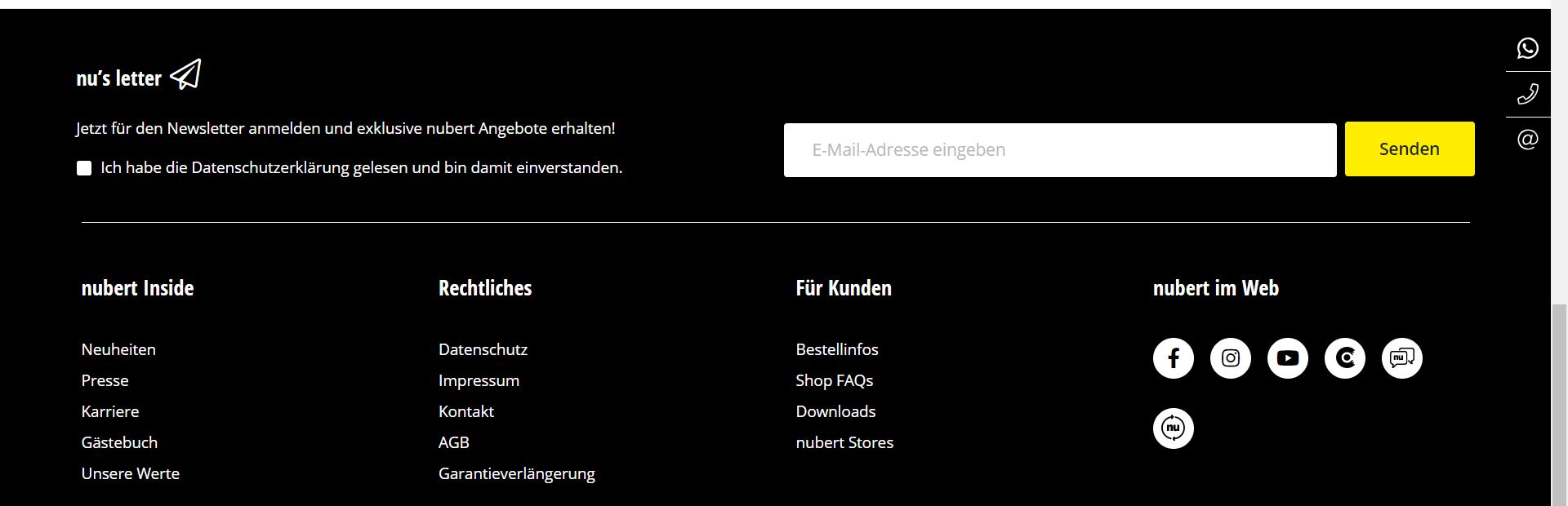Open the Neuheiten link
Image resolution: width=1568 pixels, height=506 pixels.
pyautogui.click(x=118, y=349)
